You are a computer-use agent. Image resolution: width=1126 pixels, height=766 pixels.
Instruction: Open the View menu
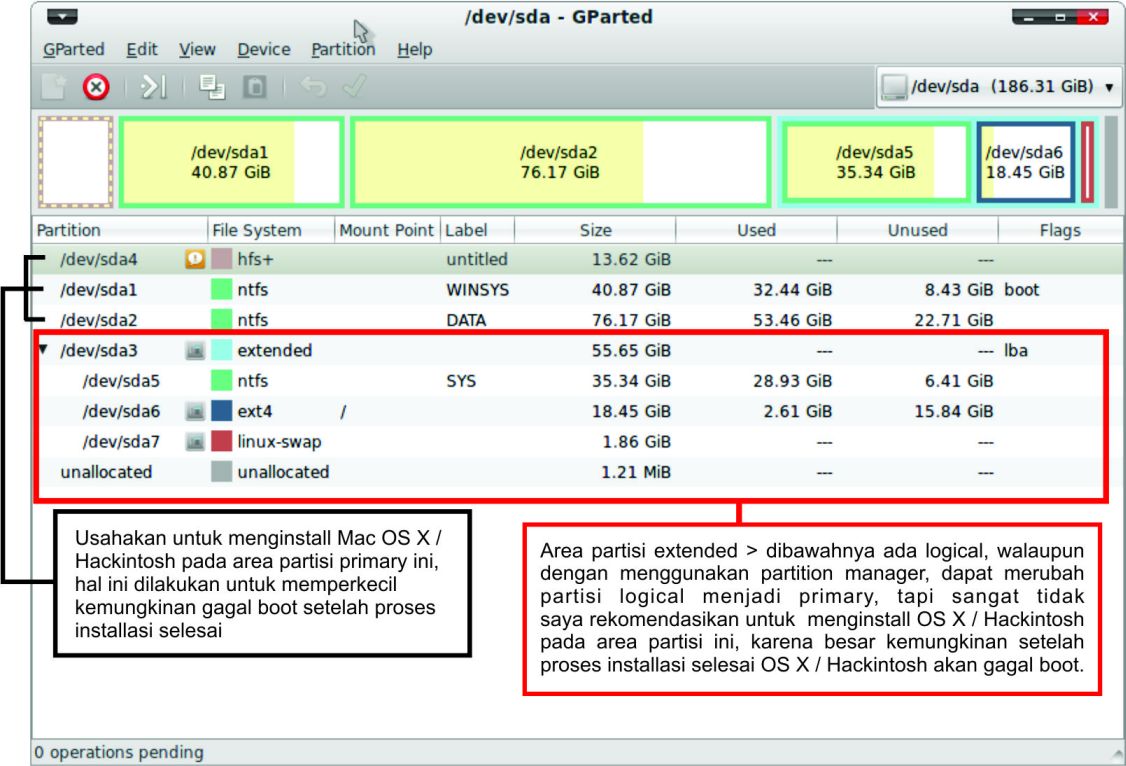tap(197, 50)
